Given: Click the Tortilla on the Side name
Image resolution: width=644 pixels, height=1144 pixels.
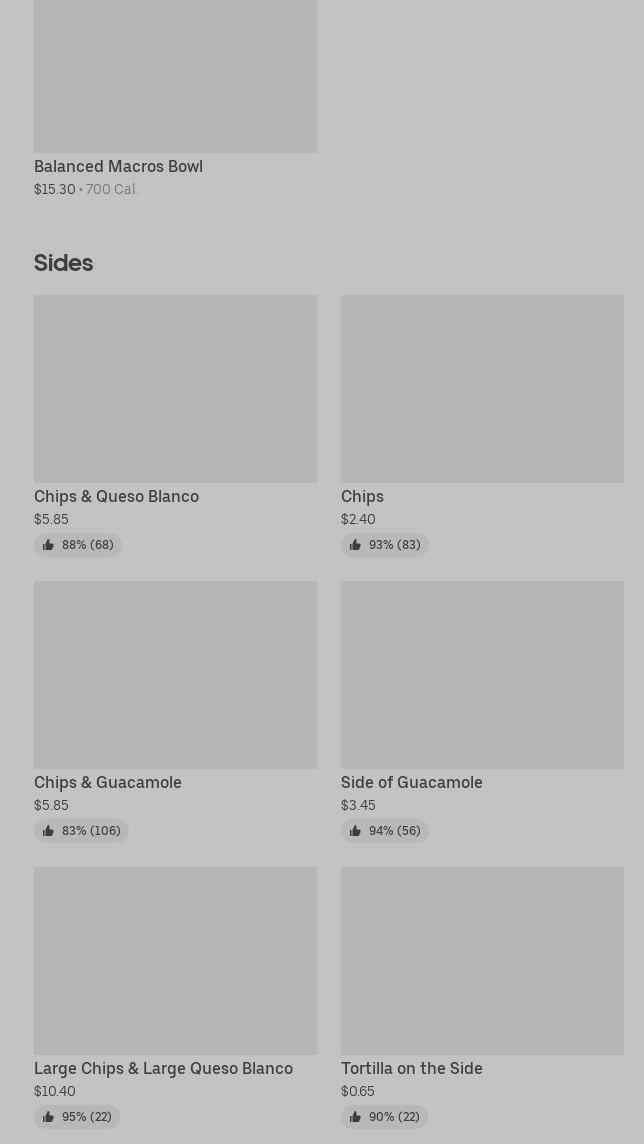Looking at the screenshot, I should (x=411, y=1069).
